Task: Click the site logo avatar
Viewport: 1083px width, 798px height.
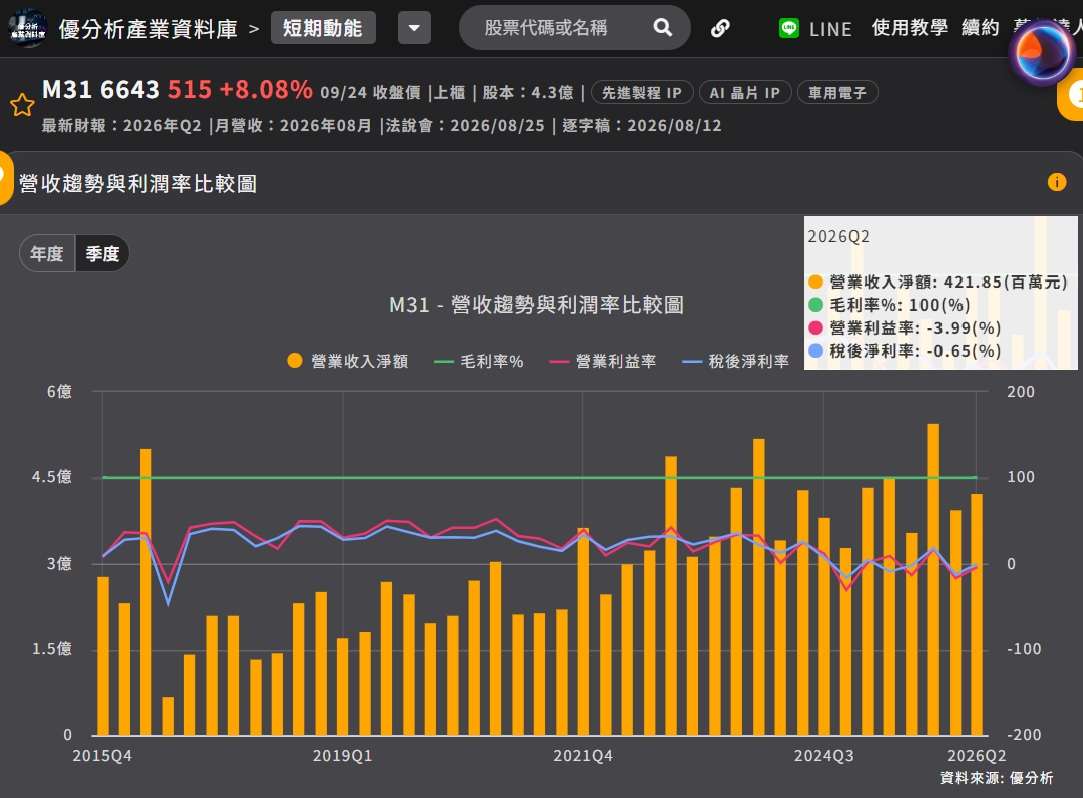Action: 28,28
